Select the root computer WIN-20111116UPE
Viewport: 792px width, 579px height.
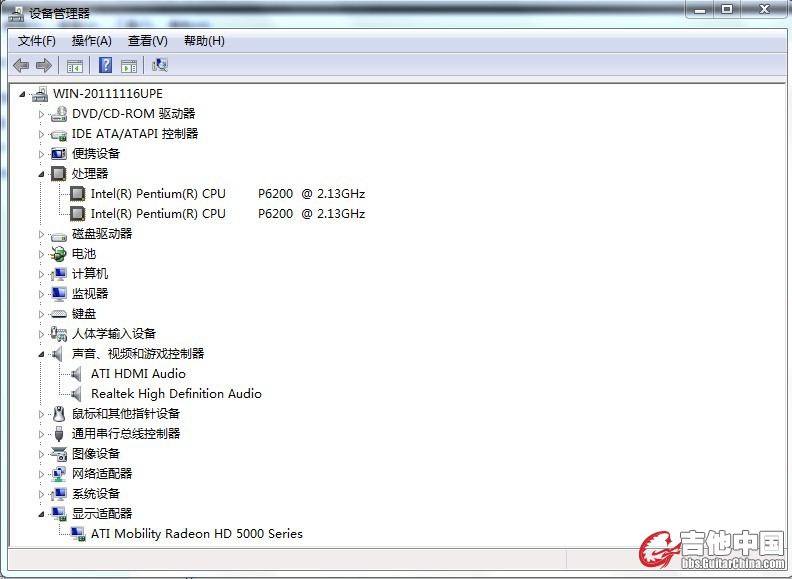[107, 94]
